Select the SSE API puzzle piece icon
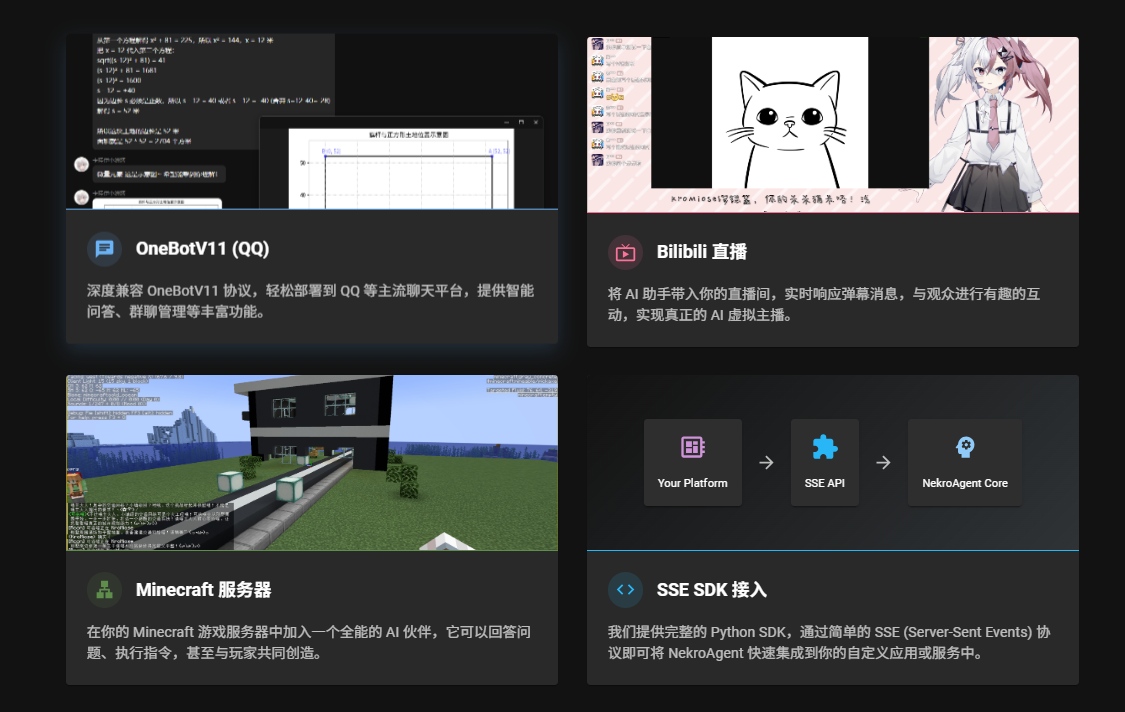Viewport: 1125px width, 712px height. pos(824,447)
